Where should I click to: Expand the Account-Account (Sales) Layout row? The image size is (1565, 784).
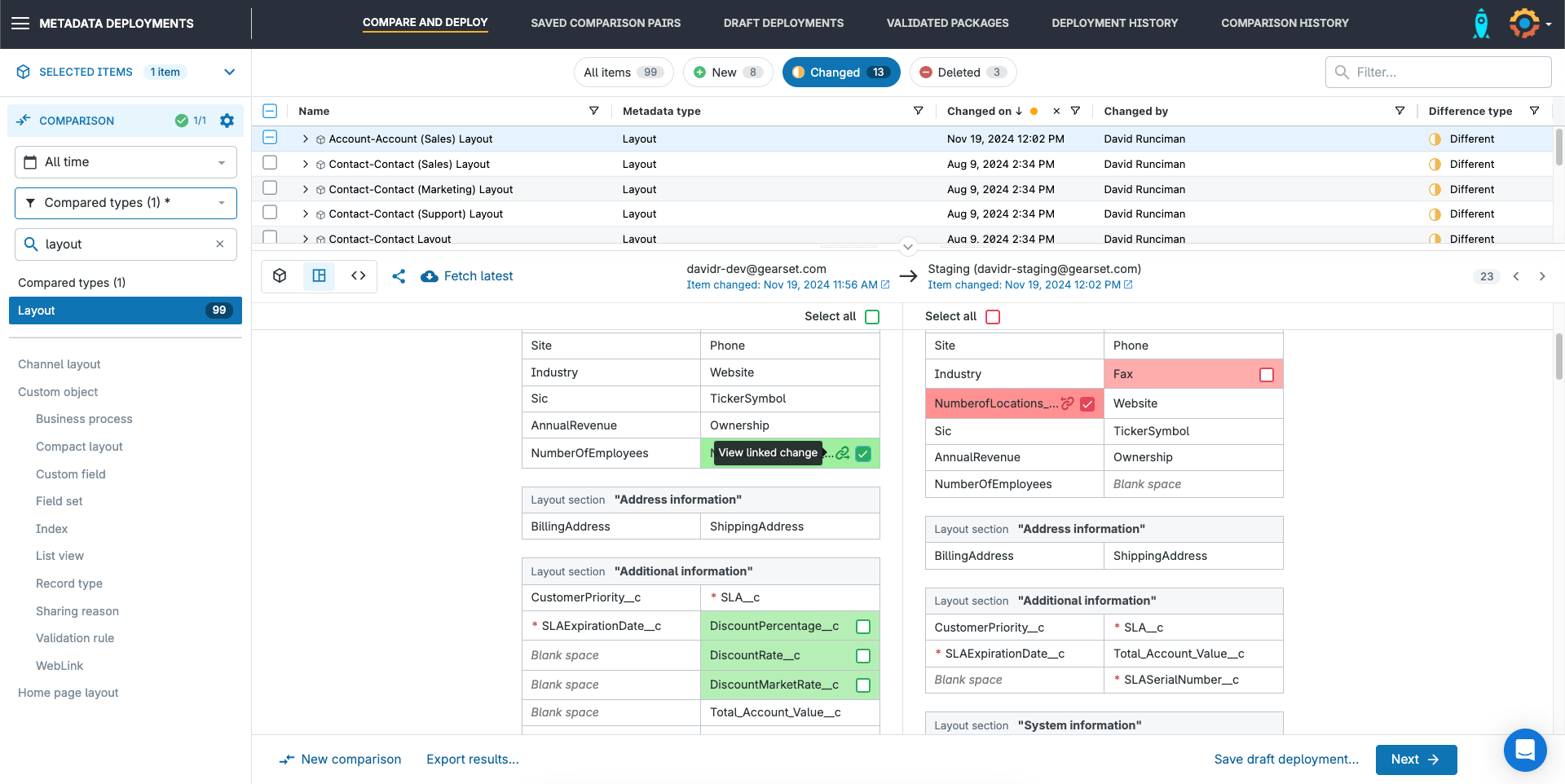coord(306,139)
